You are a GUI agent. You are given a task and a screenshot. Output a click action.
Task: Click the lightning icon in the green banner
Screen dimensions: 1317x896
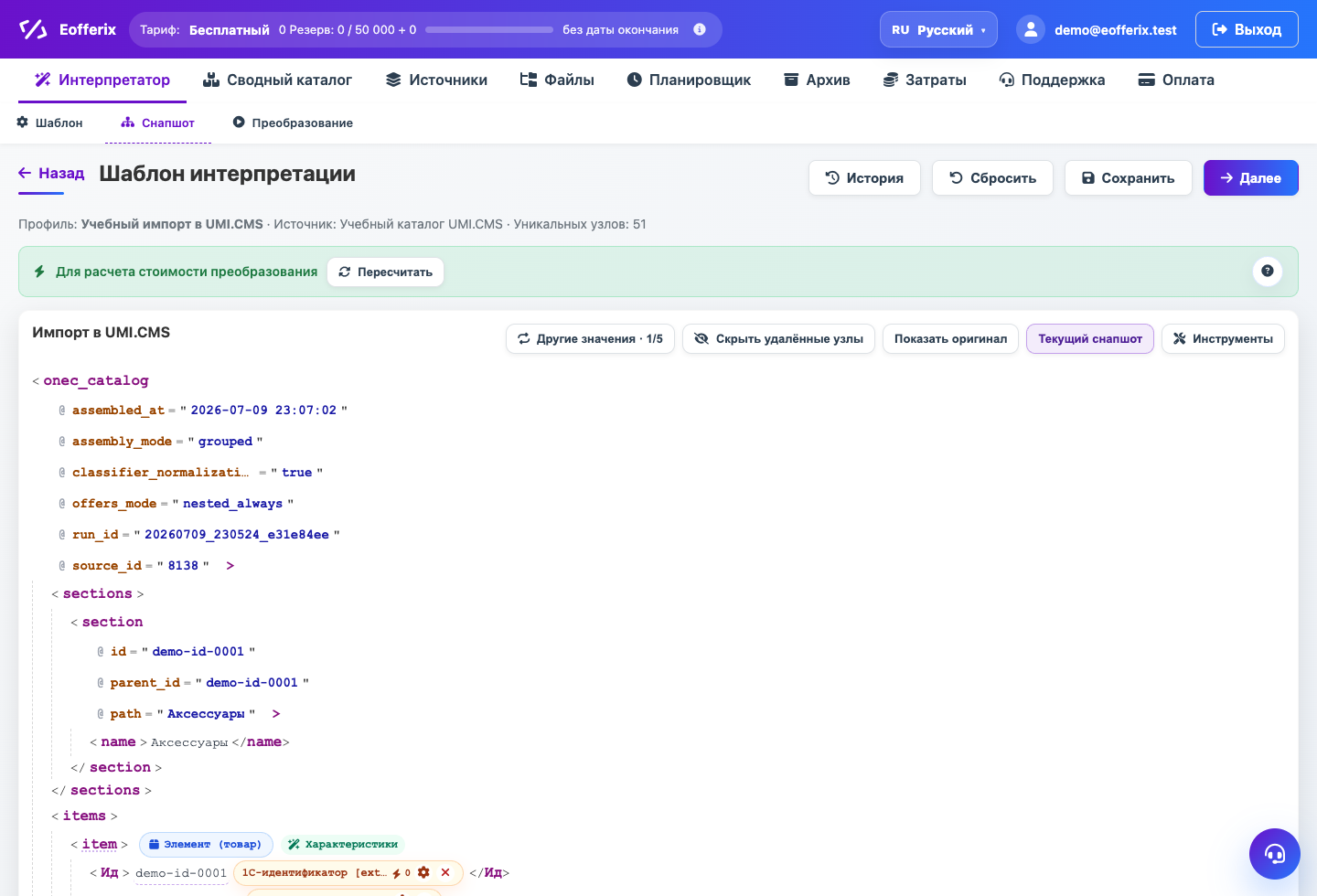pos(39,272)
